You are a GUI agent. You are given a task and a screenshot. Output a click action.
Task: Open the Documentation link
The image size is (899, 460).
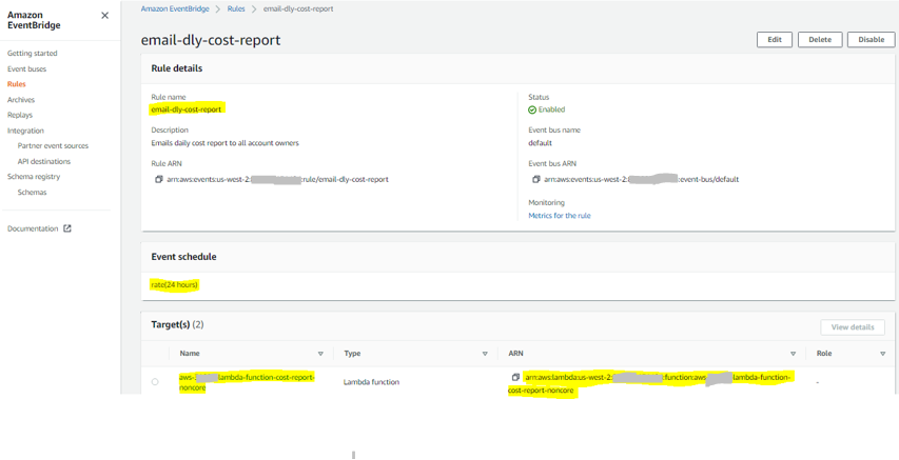pos(33,229)
